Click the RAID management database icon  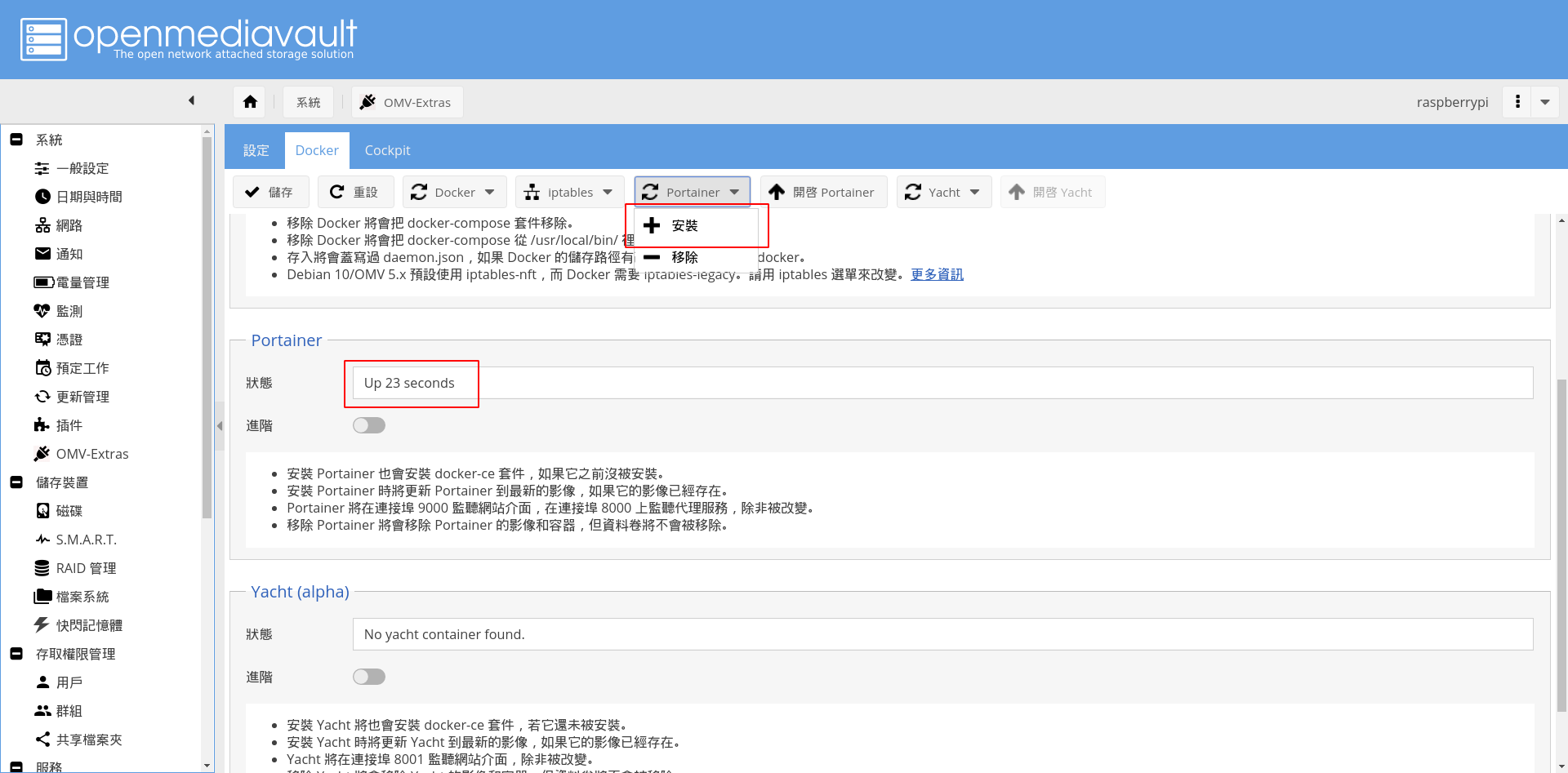[42, 568]
